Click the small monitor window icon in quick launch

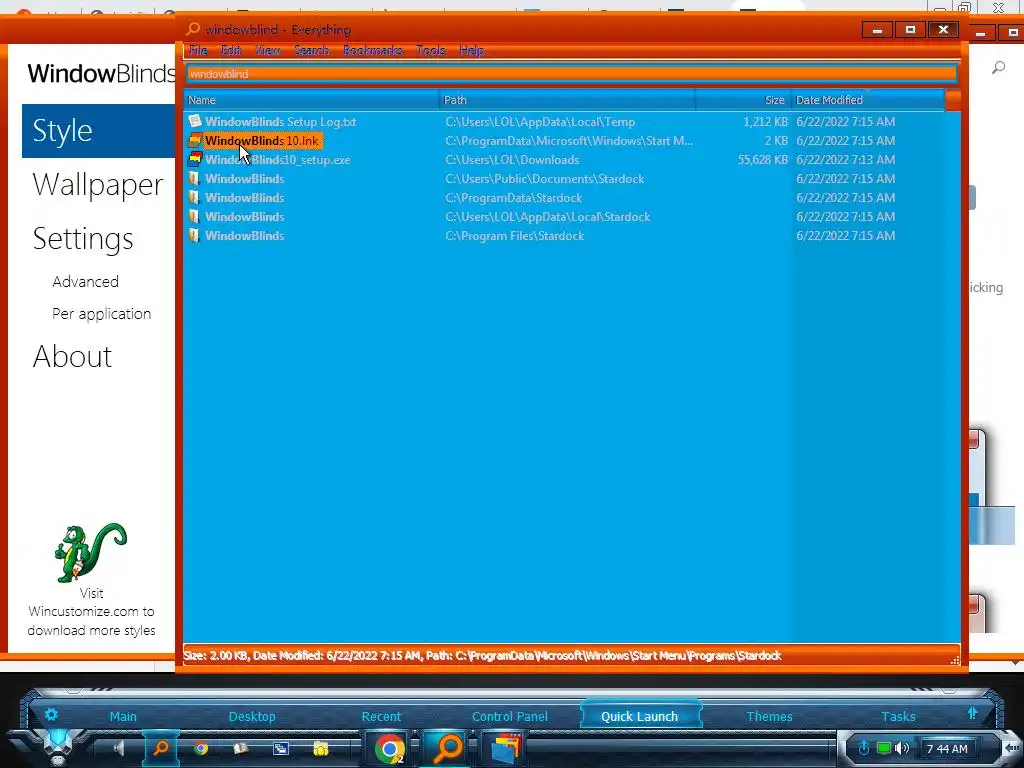281,748
